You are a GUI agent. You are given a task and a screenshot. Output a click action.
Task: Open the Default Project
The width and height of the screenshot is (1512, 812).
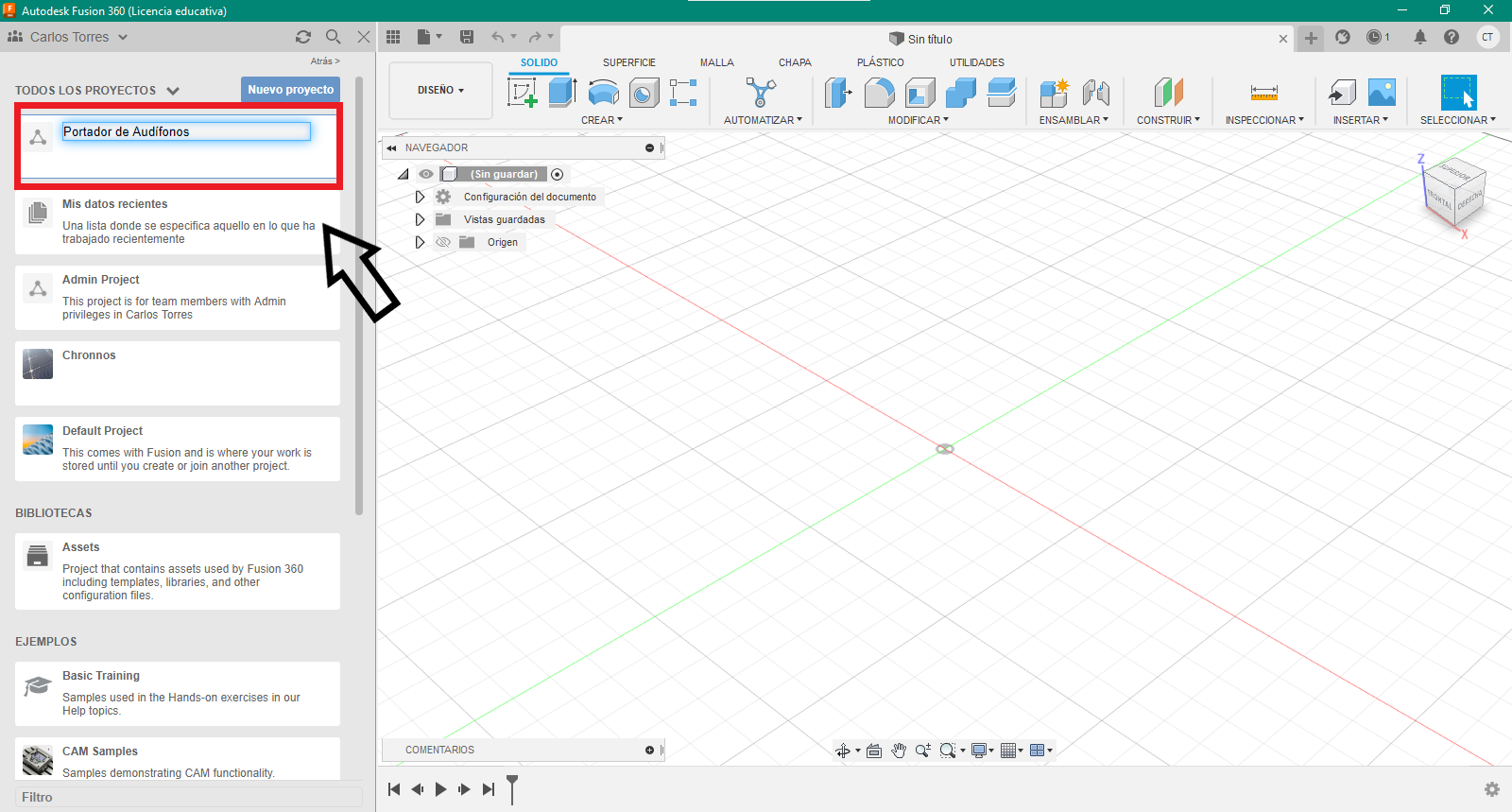pyautogui.click(x=178, y=449)
